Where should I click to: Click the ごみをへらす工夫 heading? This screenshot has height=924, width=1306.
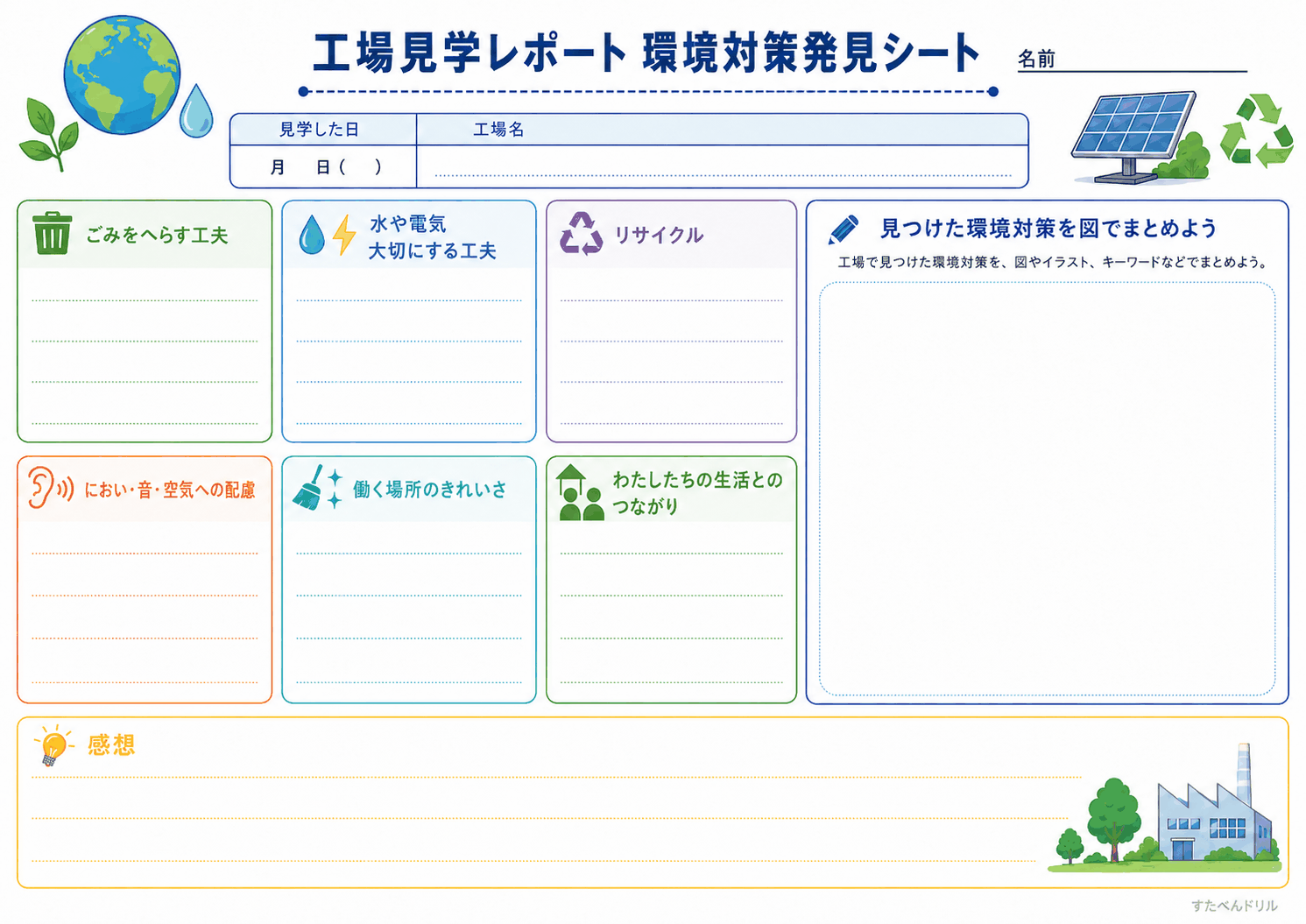point(157,235)
